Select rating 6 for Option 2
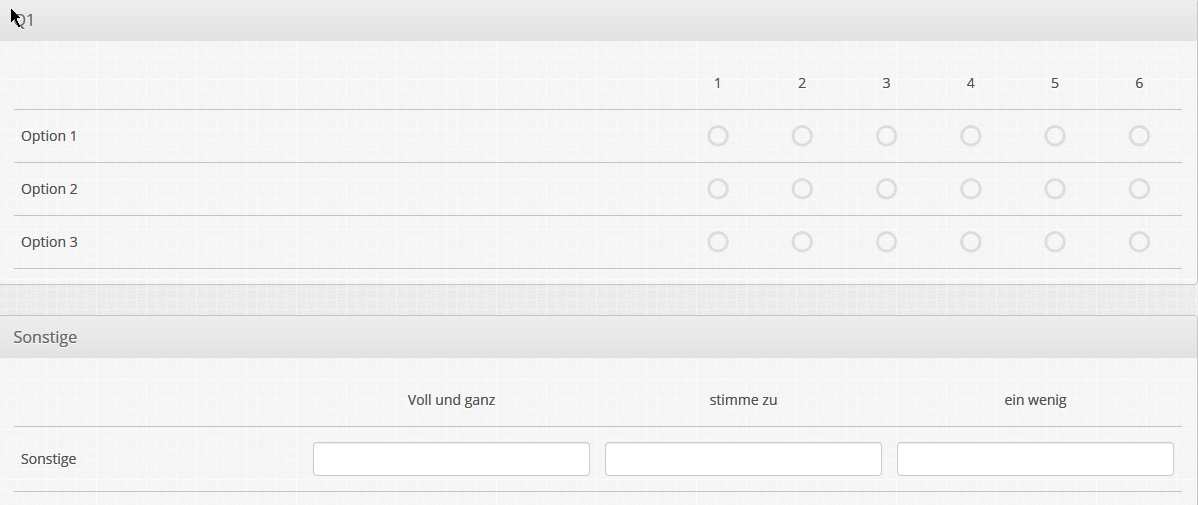The height and width of the screenshot is (505, 1198). (x=1139, y=189)
